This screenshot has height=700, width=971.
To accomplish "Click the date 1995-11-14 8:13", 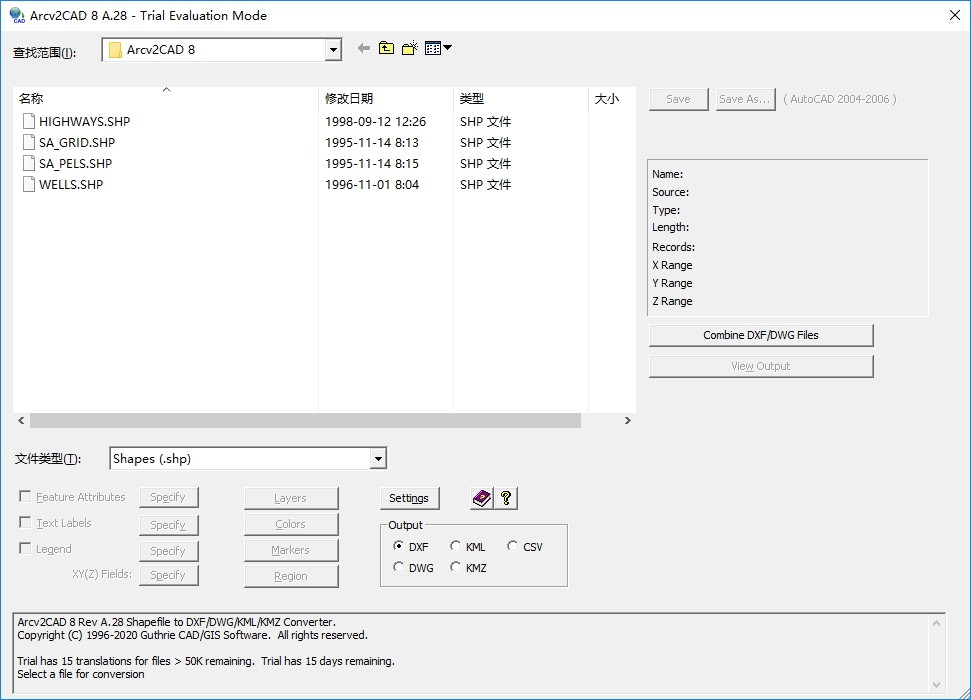I will point(372,142).
